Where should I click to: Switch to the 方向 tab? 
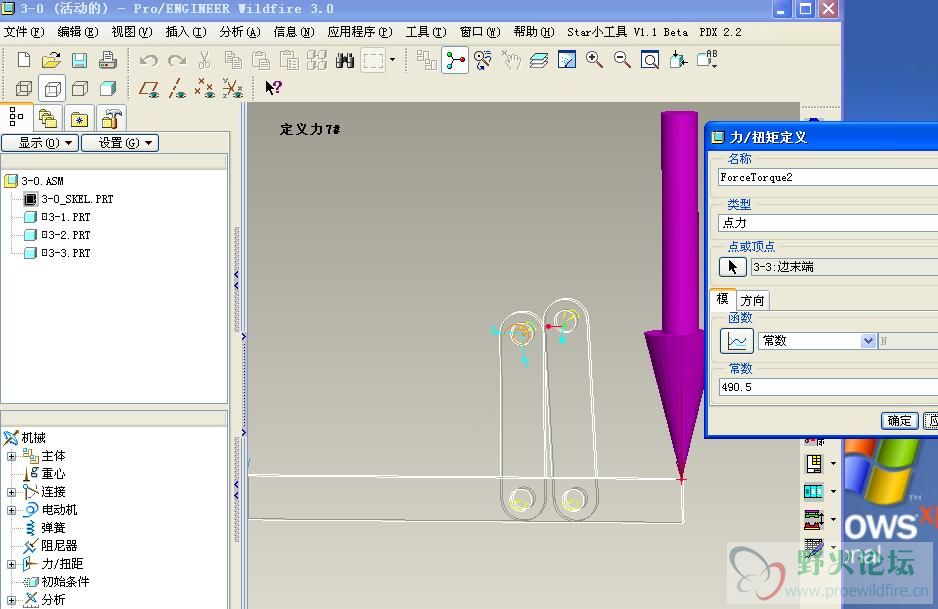(753, 300)
